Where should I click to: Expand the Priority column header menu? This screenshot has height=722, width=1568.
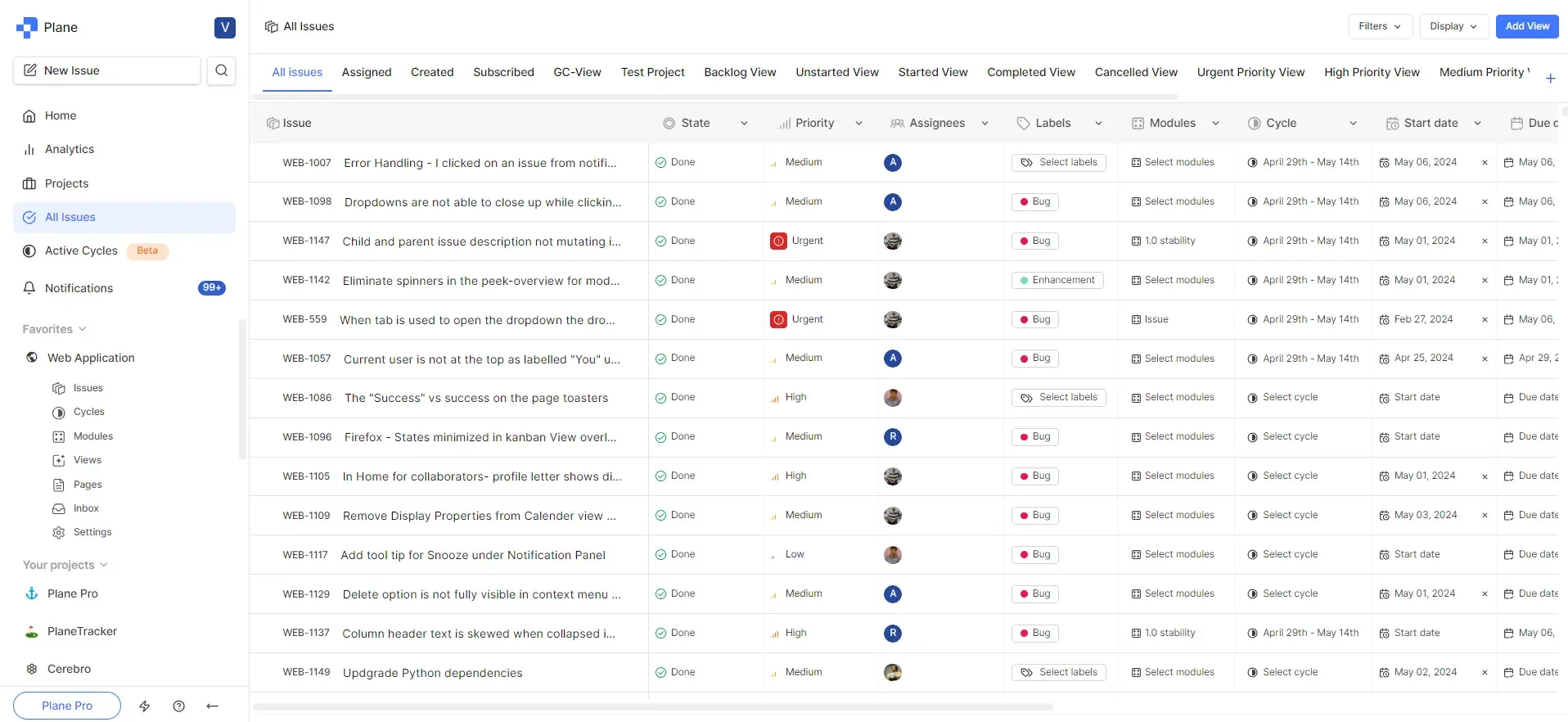click(x=858, y=124)
